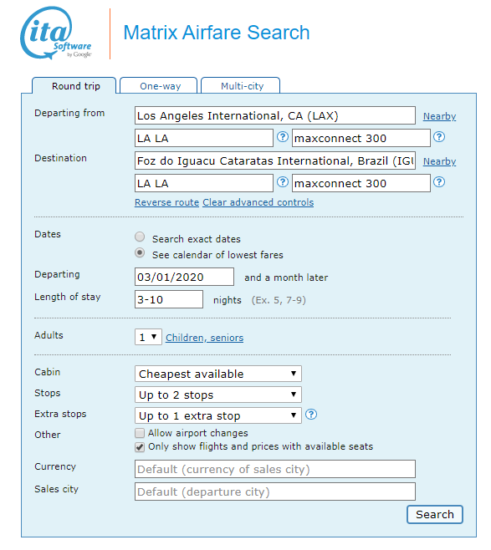
Task: Open the Stops dropdown
Action: 218,395
